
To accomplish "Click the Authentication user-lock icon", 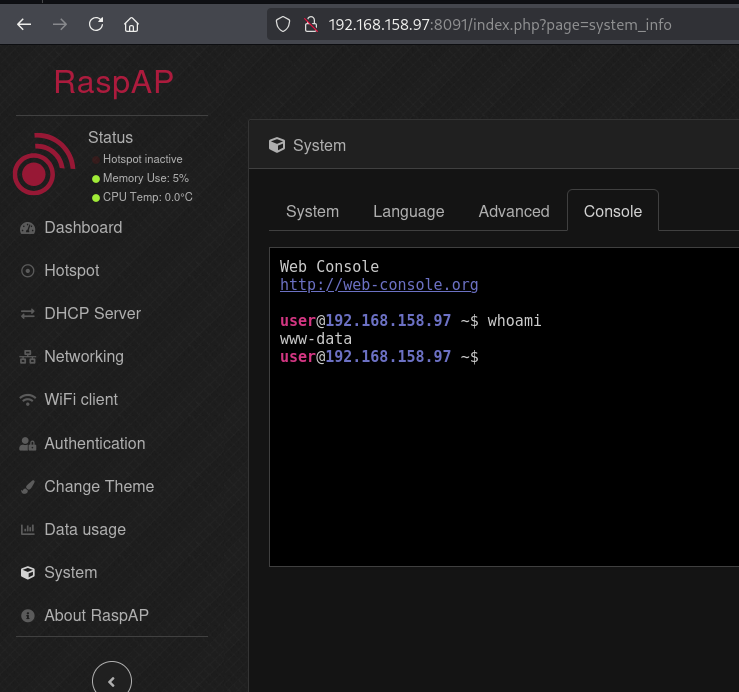I will click(x=27, y=444).
